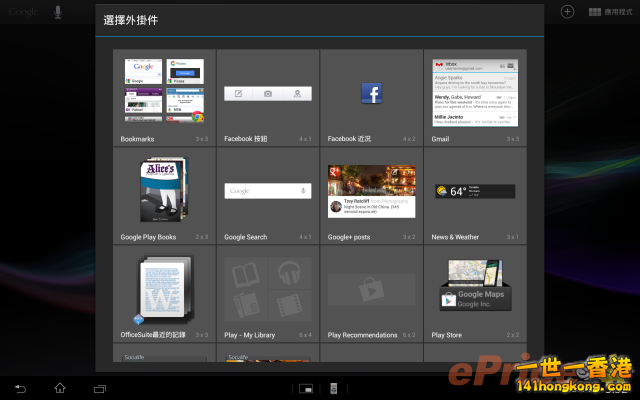Tap the magazine icon in My Library widget

(246, 305)
